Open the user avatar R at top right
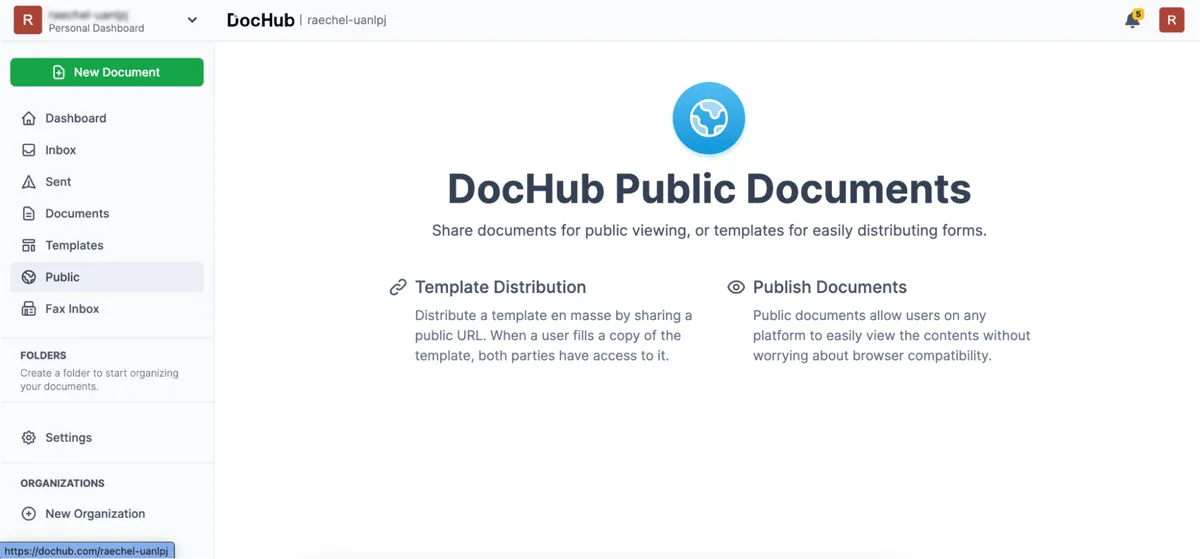1200x559 pixels. [1172, 20]
